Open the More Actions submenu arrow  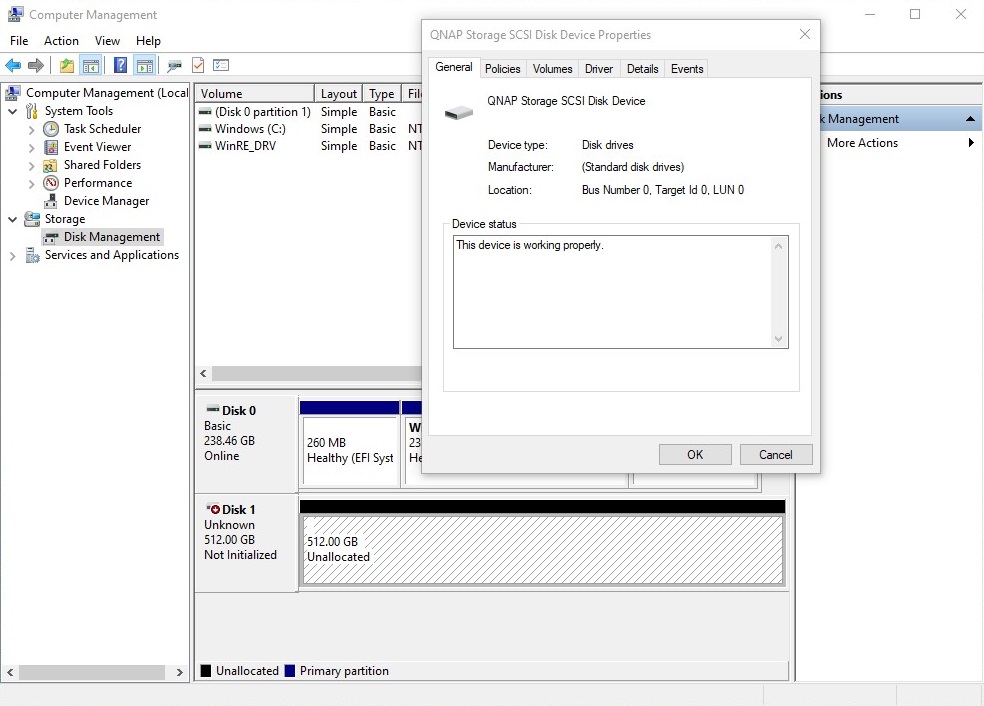(x=971, y=142)
